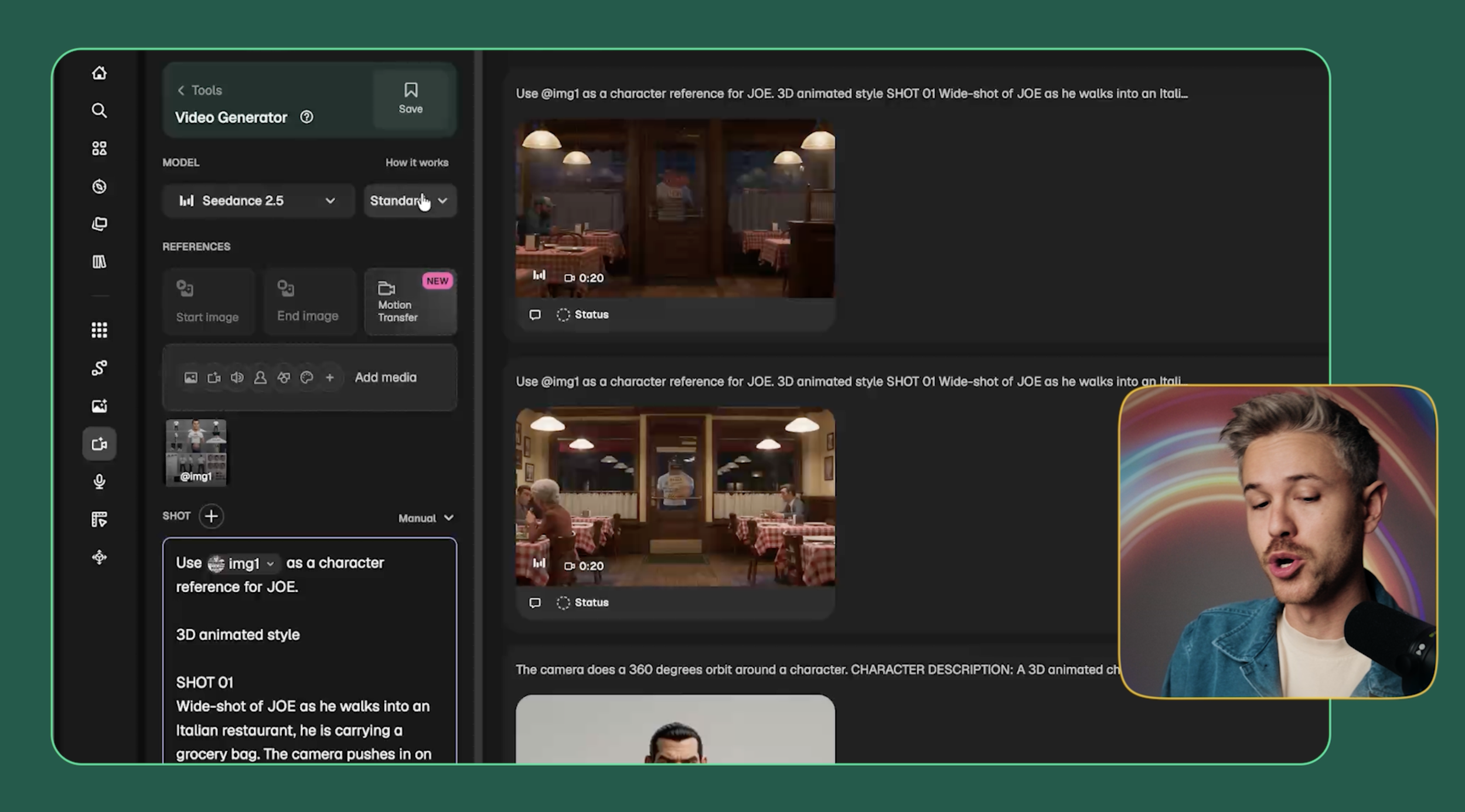Click Status under the first video
This screenshot has width=1465, height=812.
click(x=583, y=315)
